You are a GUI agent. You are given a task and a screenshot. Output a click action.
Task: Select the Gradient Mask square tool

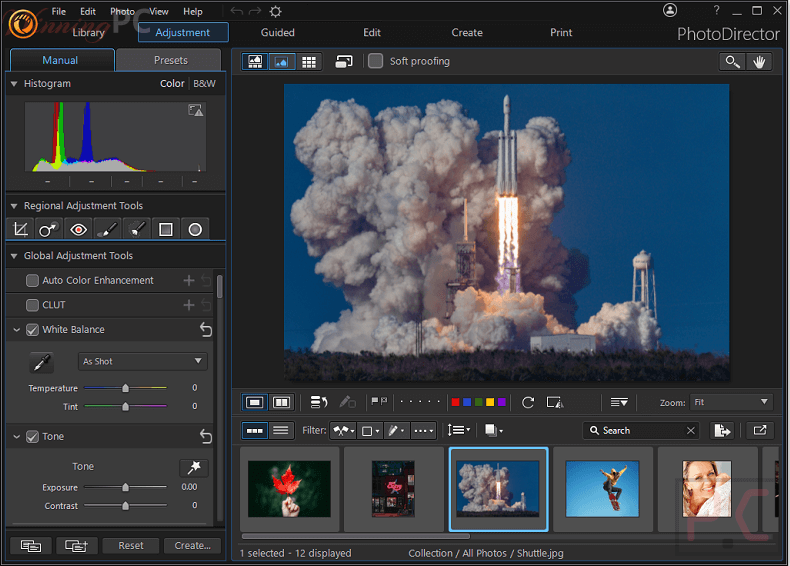point(166,229)
